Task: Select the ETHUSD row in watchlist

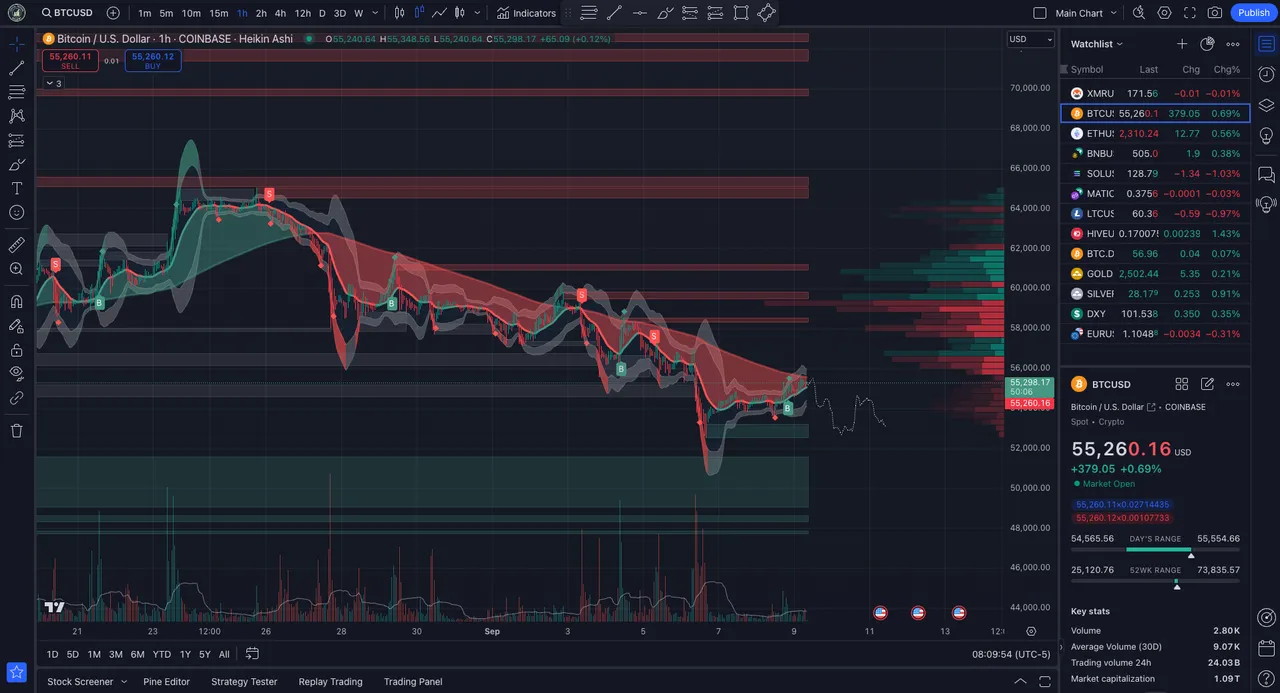Action: [1155, 133]
